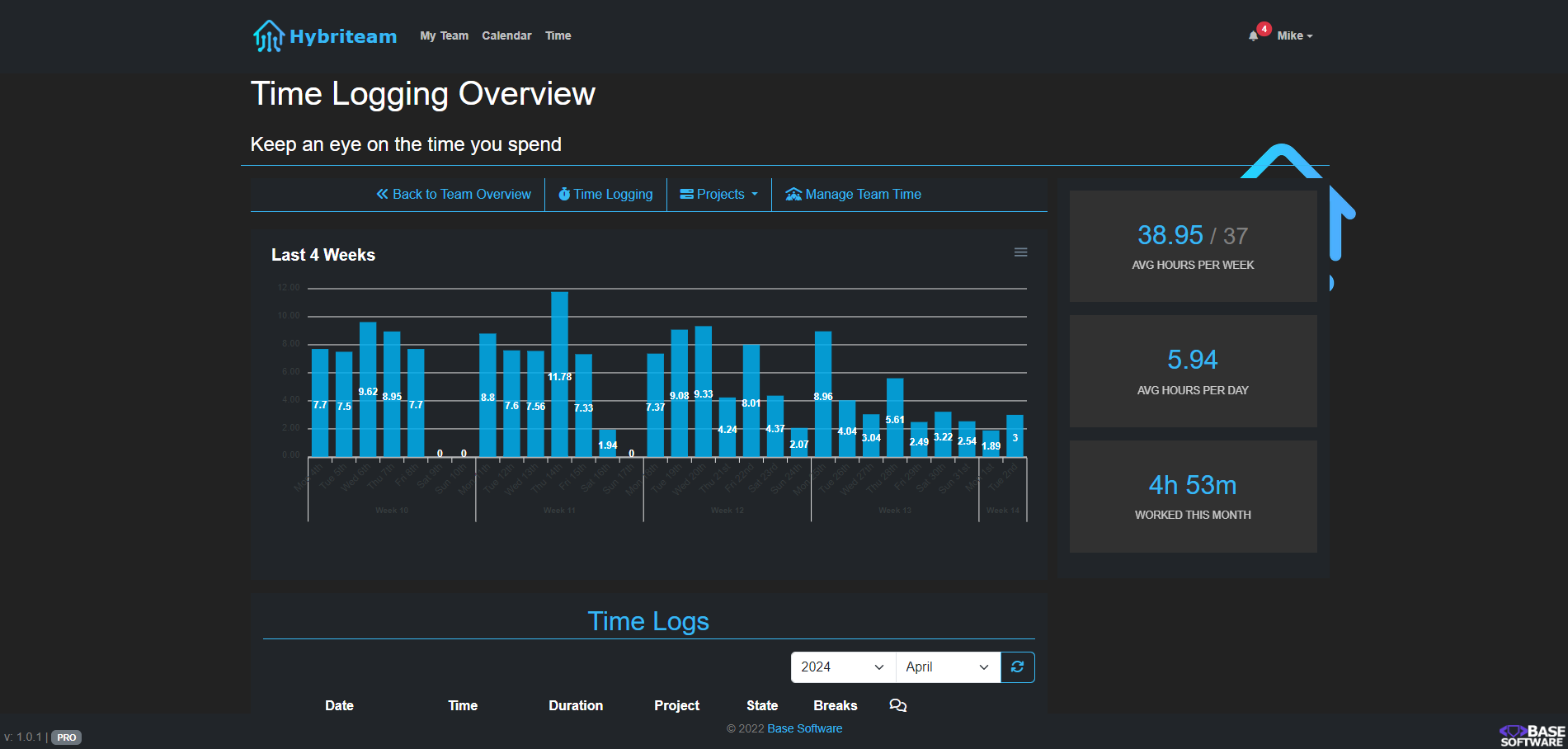Click the list icon beside Projects

tap(685, 194)
